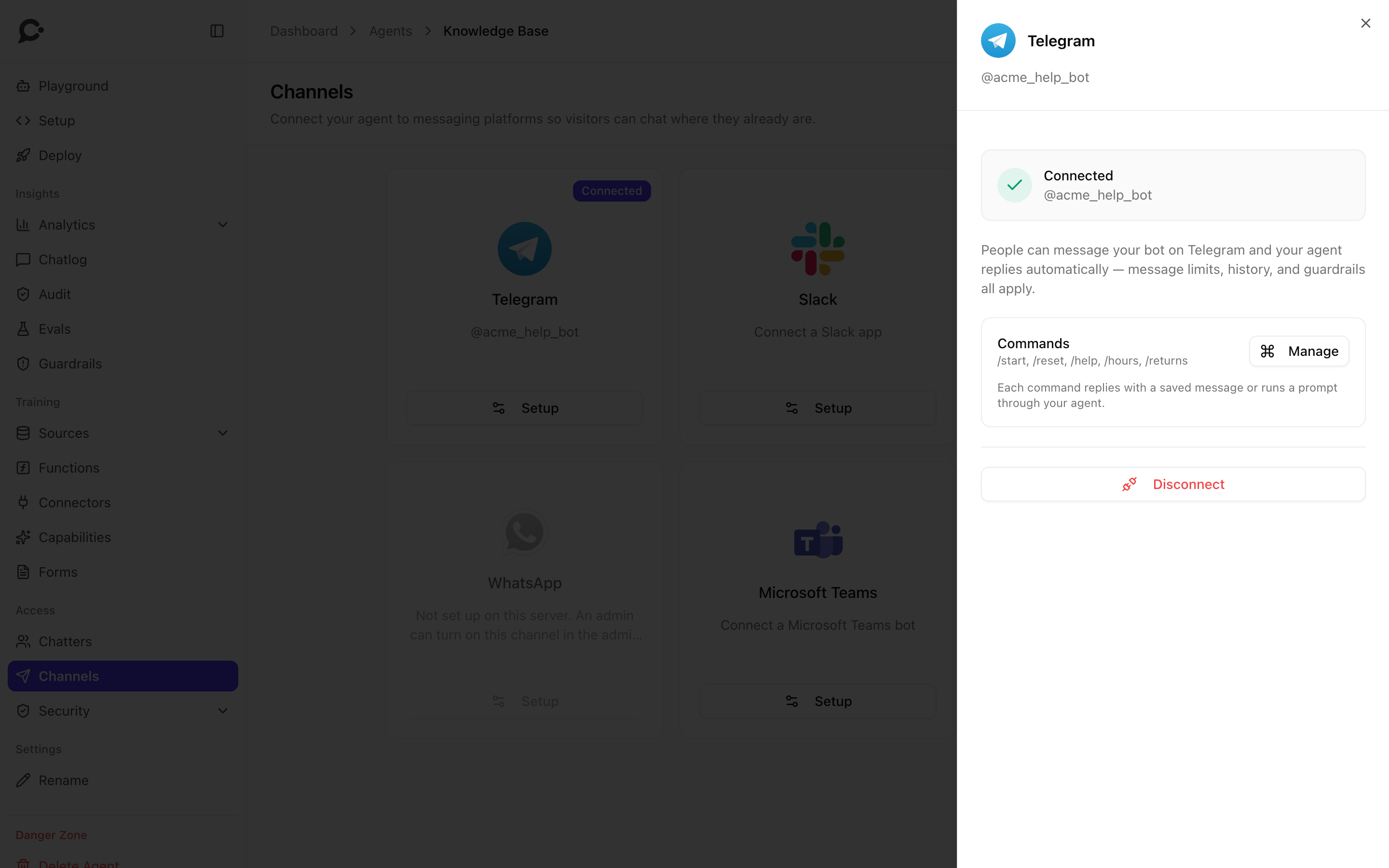This screenshot has height=868, width=1389.
Task: Click the Forms document icon
Action: coord(23,572)
